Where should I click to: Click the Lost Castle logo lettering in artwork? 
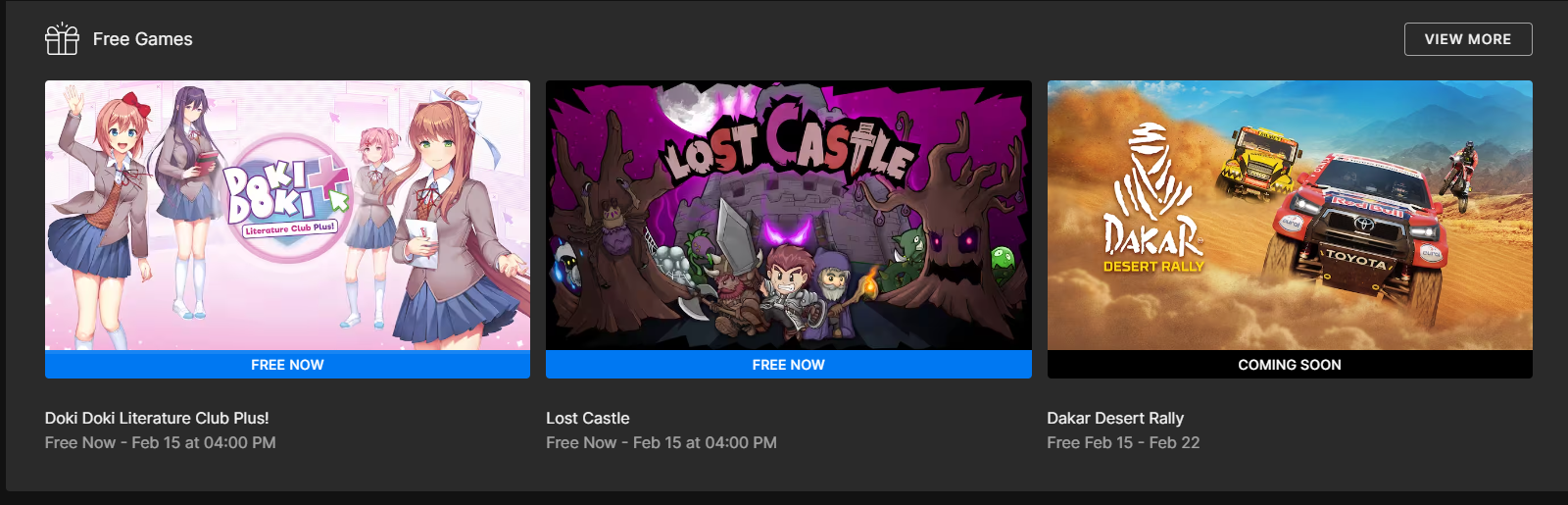[x=790, y=148]
